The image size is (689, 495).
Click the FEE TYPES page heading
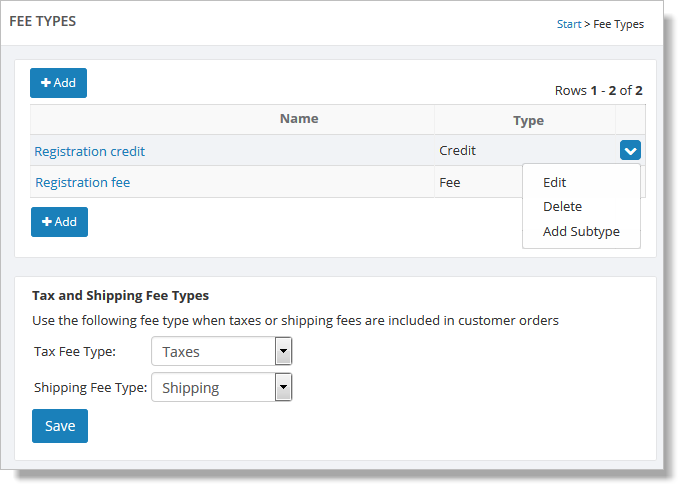tap(43, 21)
